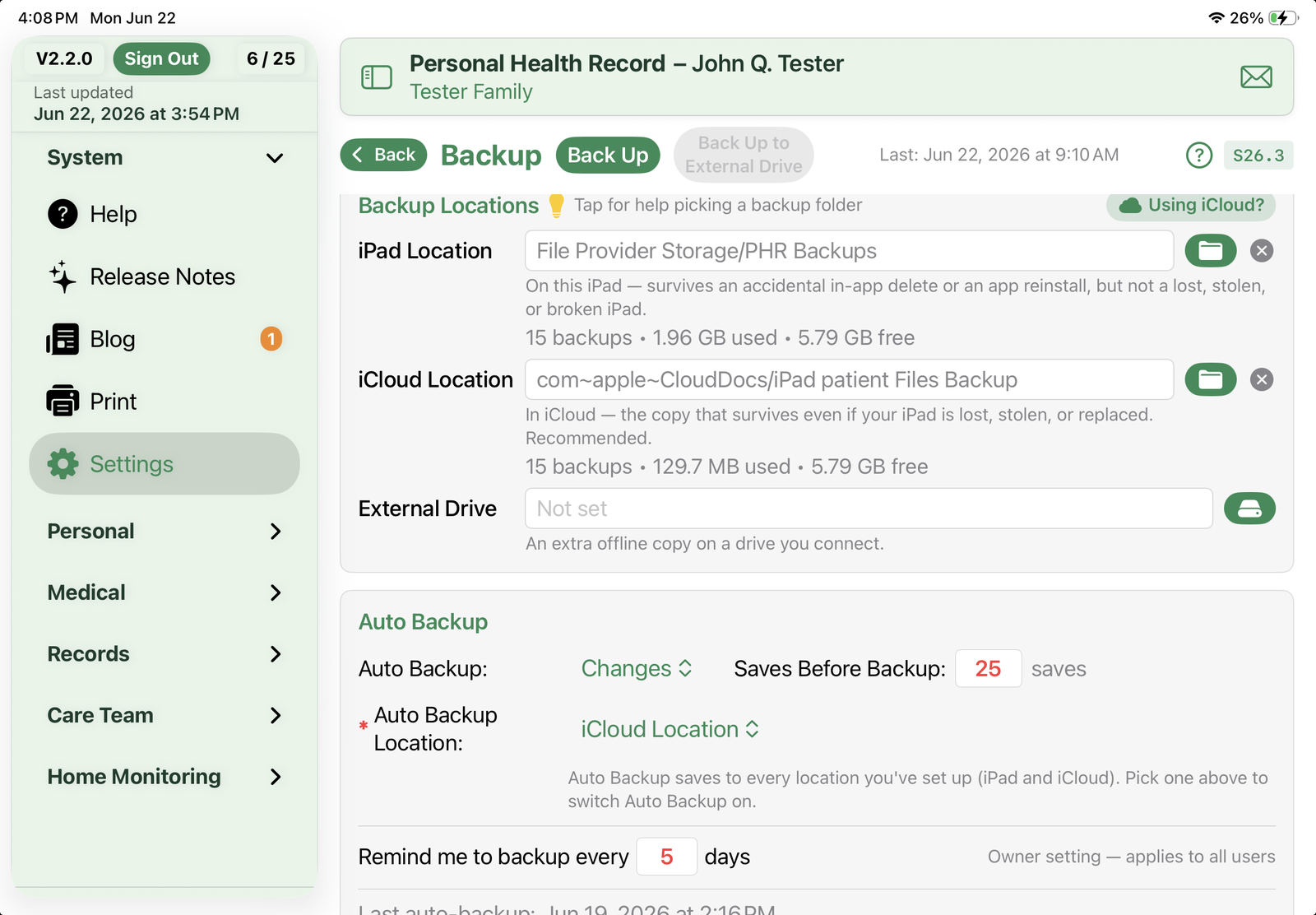Click the question mark help icon
Screen dimensions: 1316x915
coord(1199,155)
